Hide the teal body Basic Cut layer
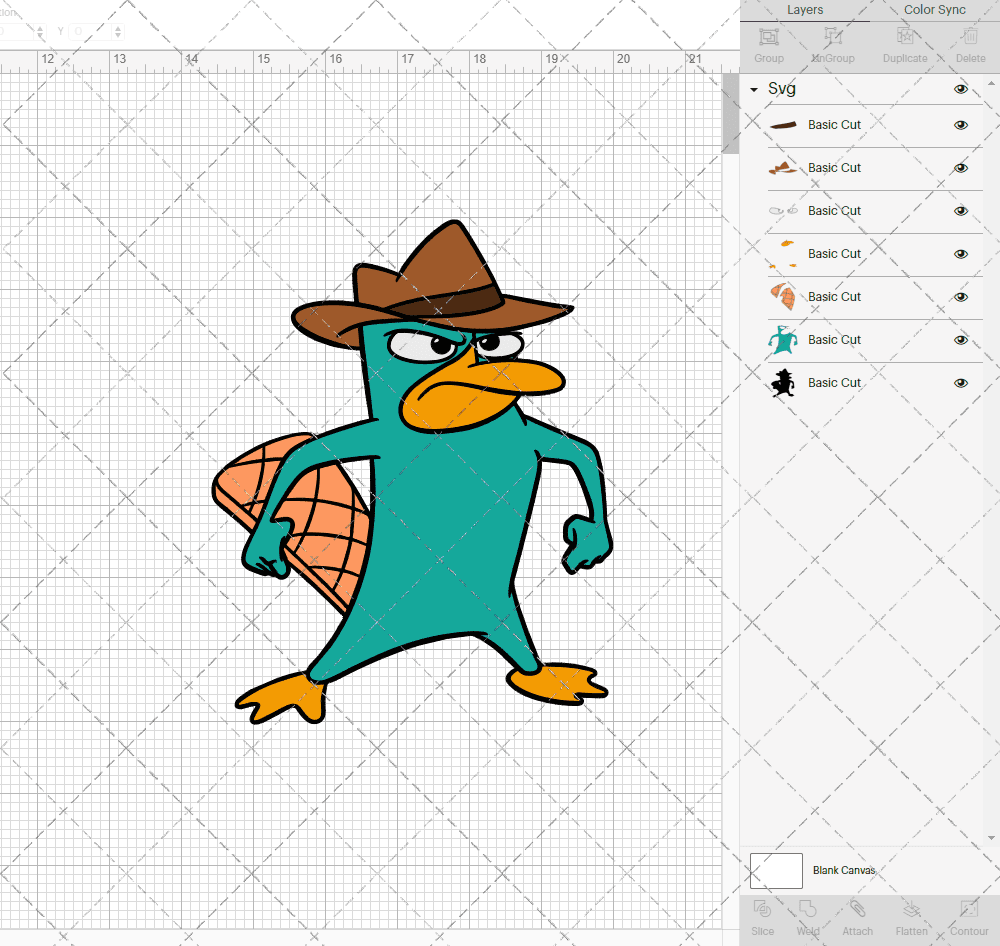 (960, 340)
